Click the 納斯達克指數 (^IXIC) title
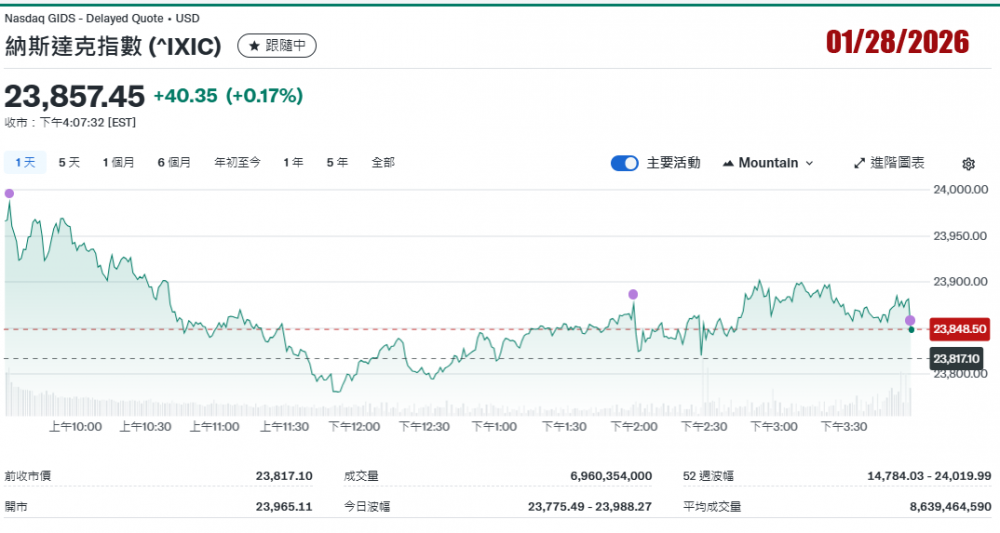This screenshot has height=533, width=1000. point(113,46)
